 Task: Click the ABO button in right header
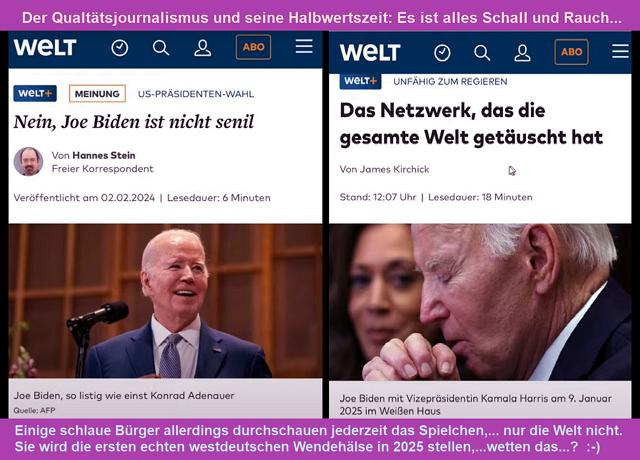(571, 52)
